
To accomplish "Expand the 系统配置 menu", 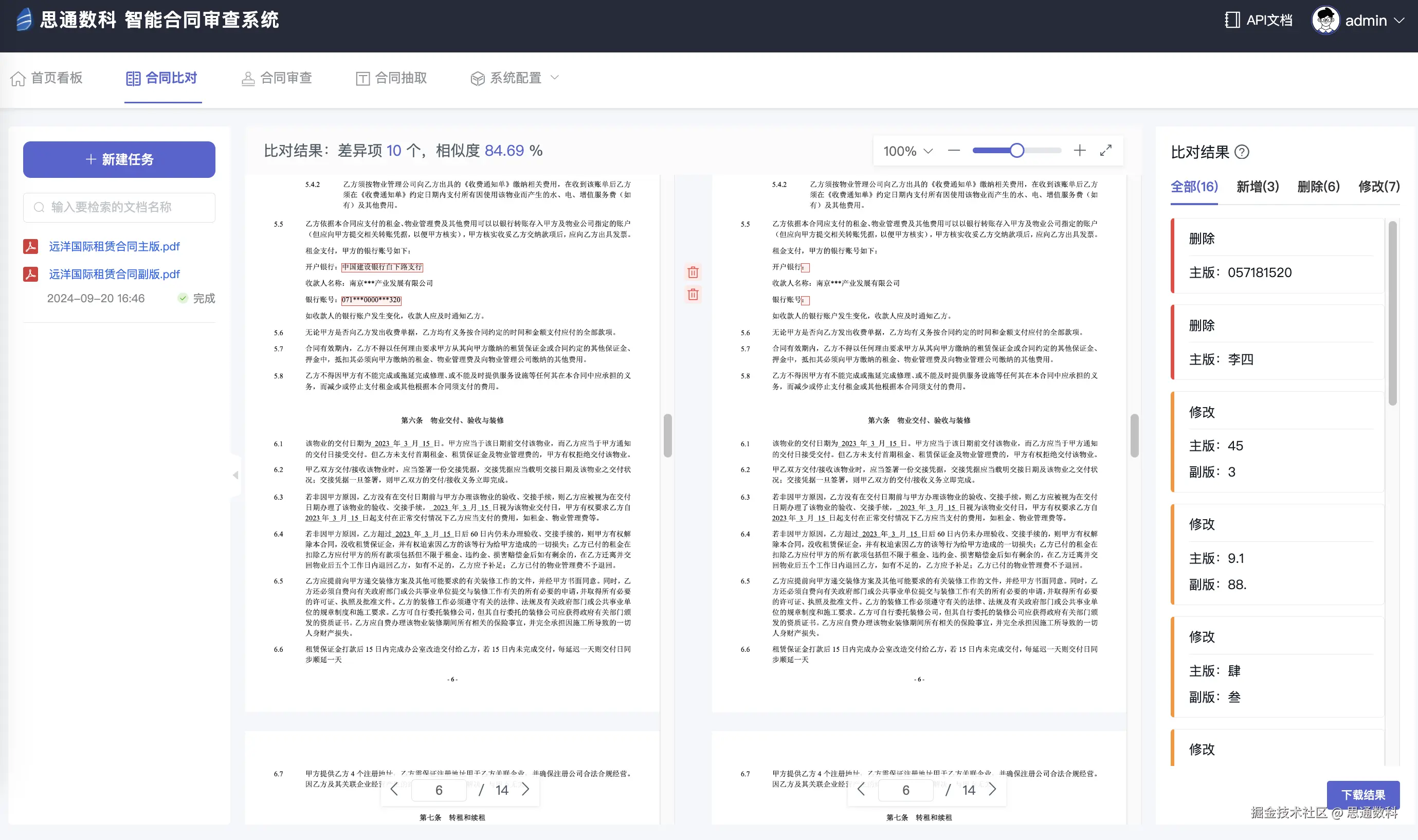I will pos(515,78).
